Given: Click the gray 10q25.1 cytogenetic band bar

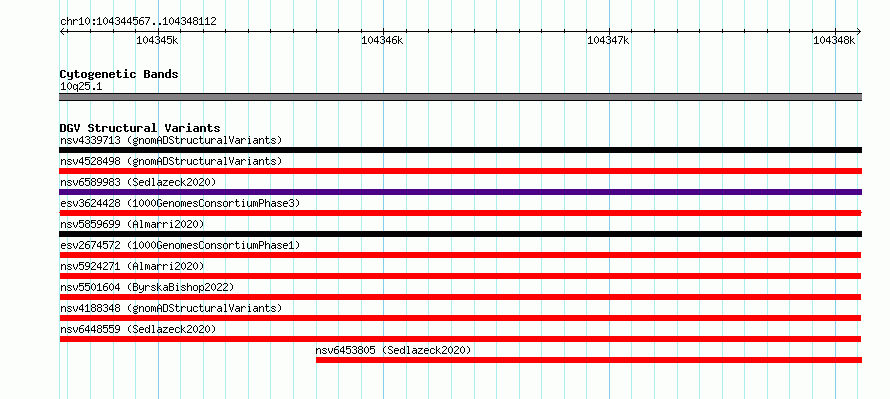Looking at the screenshot, I should [x=460, y=97].
